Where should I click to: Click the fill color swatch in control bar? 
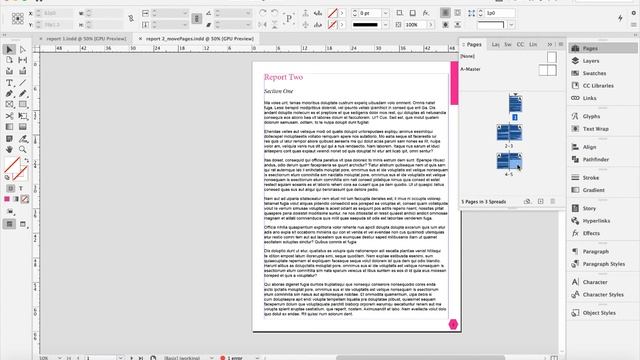[x=333, y=13]
